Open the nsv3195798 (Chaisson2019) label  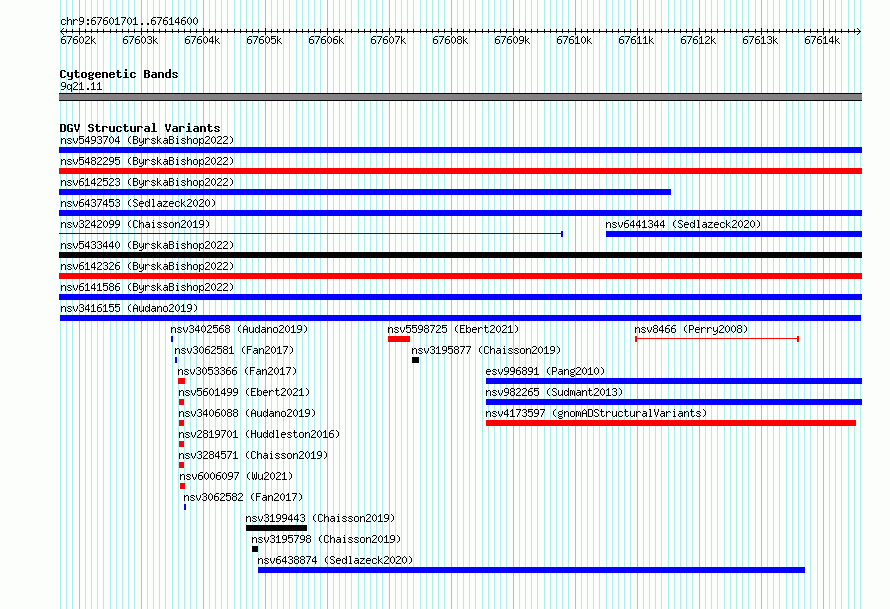coord(326,539)
